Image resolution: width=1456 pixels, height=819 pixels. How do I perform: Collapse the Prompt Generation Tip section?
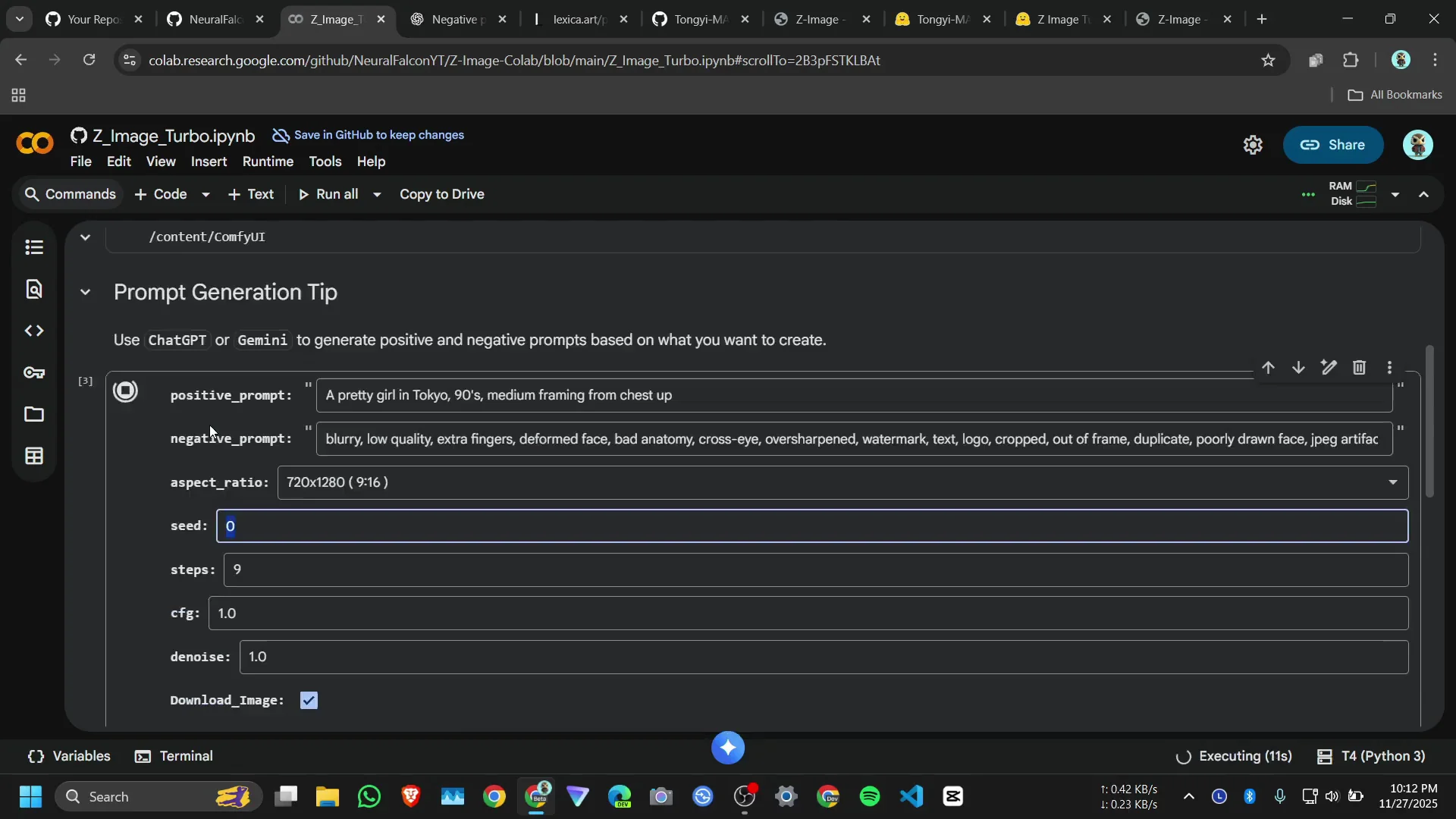[x=85, y=292]
